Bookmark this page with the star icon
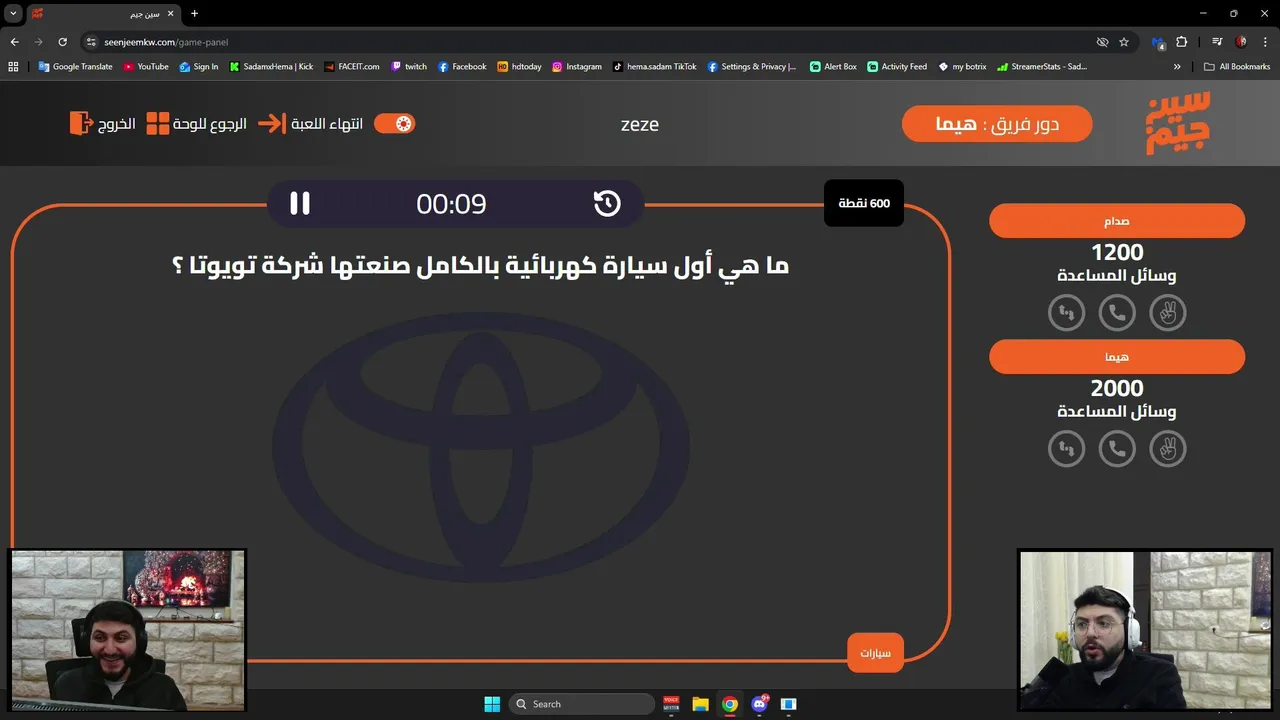 (1124, 42)
